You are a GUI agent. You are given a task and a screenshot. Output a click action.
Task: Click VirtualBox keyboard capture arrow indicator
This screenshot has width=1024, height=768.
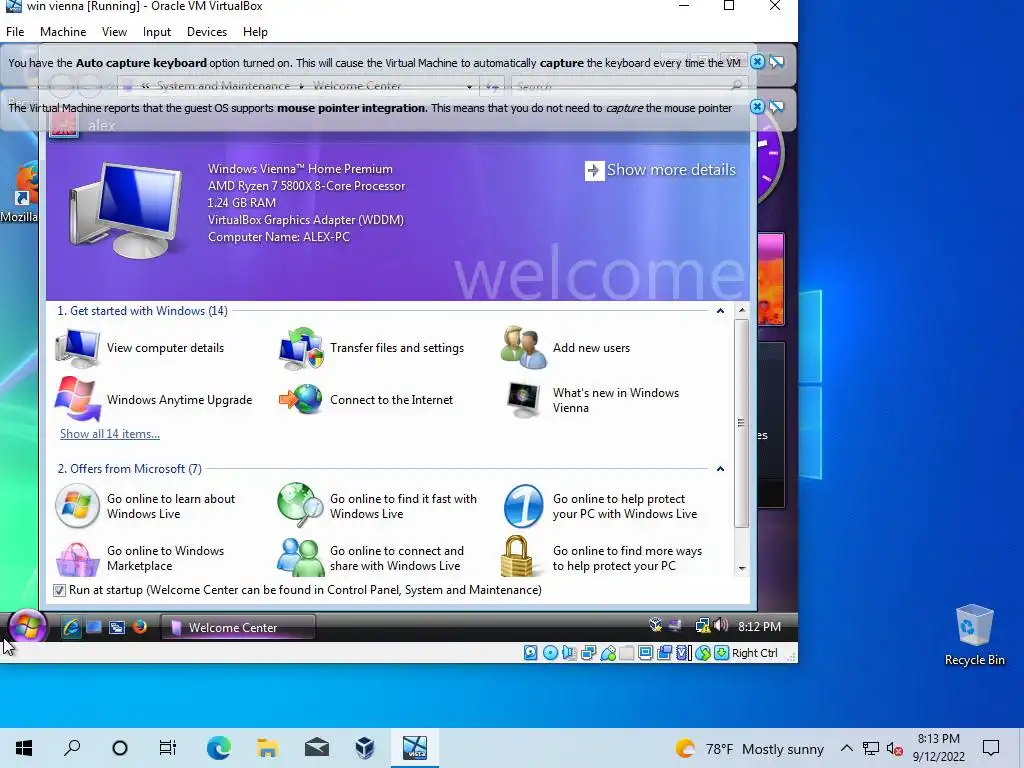[722, 653]
